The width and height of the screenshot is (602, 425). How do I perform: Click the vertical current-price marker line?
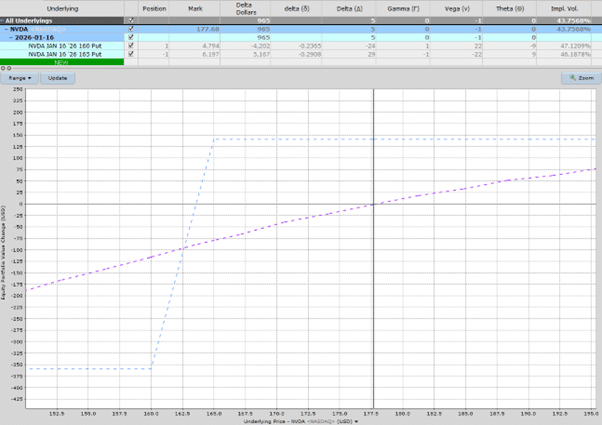coord(374,250)
